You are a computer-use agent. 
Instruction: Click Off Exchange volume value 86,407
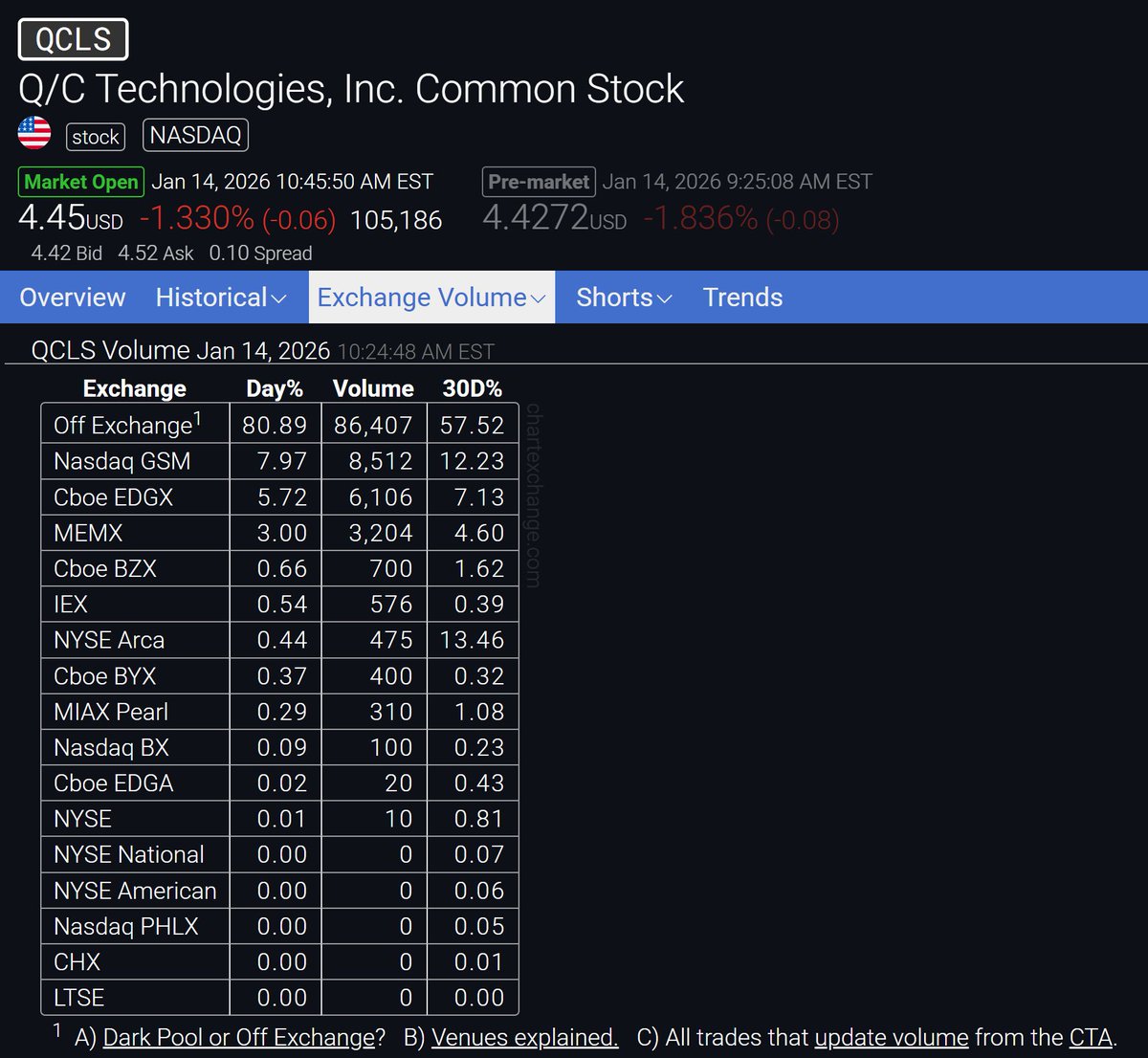(x=373, y=426)
